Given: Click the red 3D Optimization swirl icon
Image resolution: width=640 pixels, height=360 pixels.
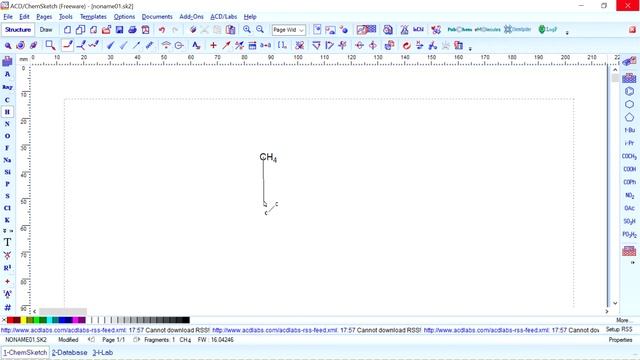Looking at the screenshot, I should click(406, 45).
